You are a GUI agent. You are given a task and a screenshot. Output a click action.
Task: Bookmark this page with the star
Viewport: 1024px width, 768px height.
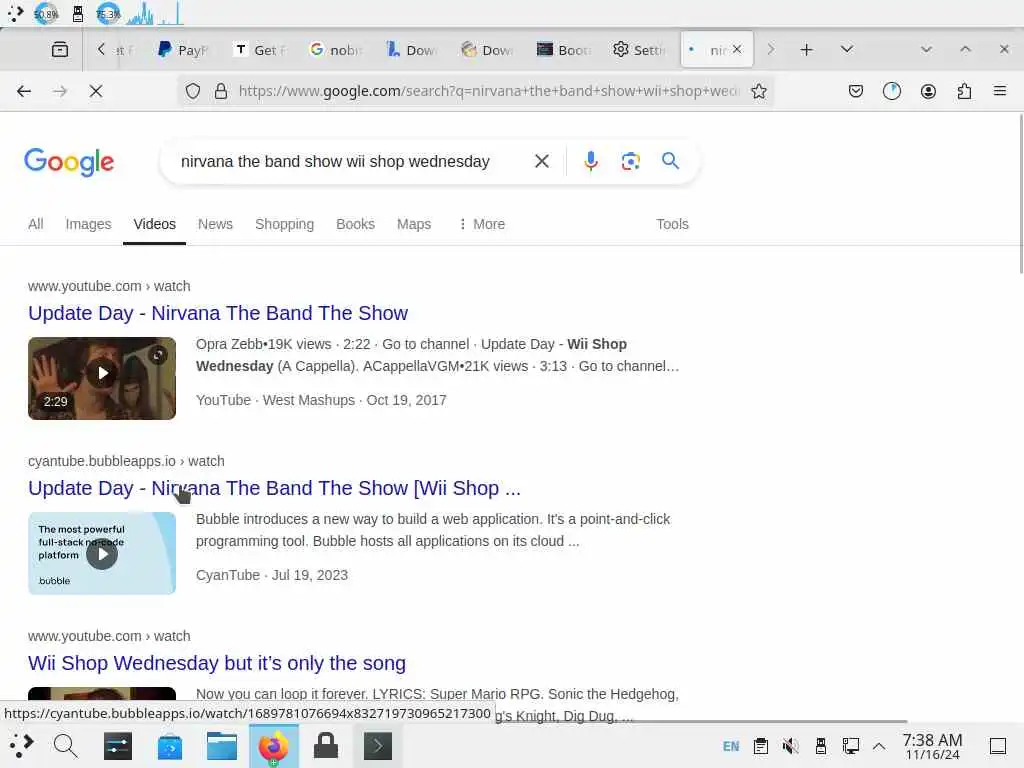pyautogui.click(x=758, y=91)
